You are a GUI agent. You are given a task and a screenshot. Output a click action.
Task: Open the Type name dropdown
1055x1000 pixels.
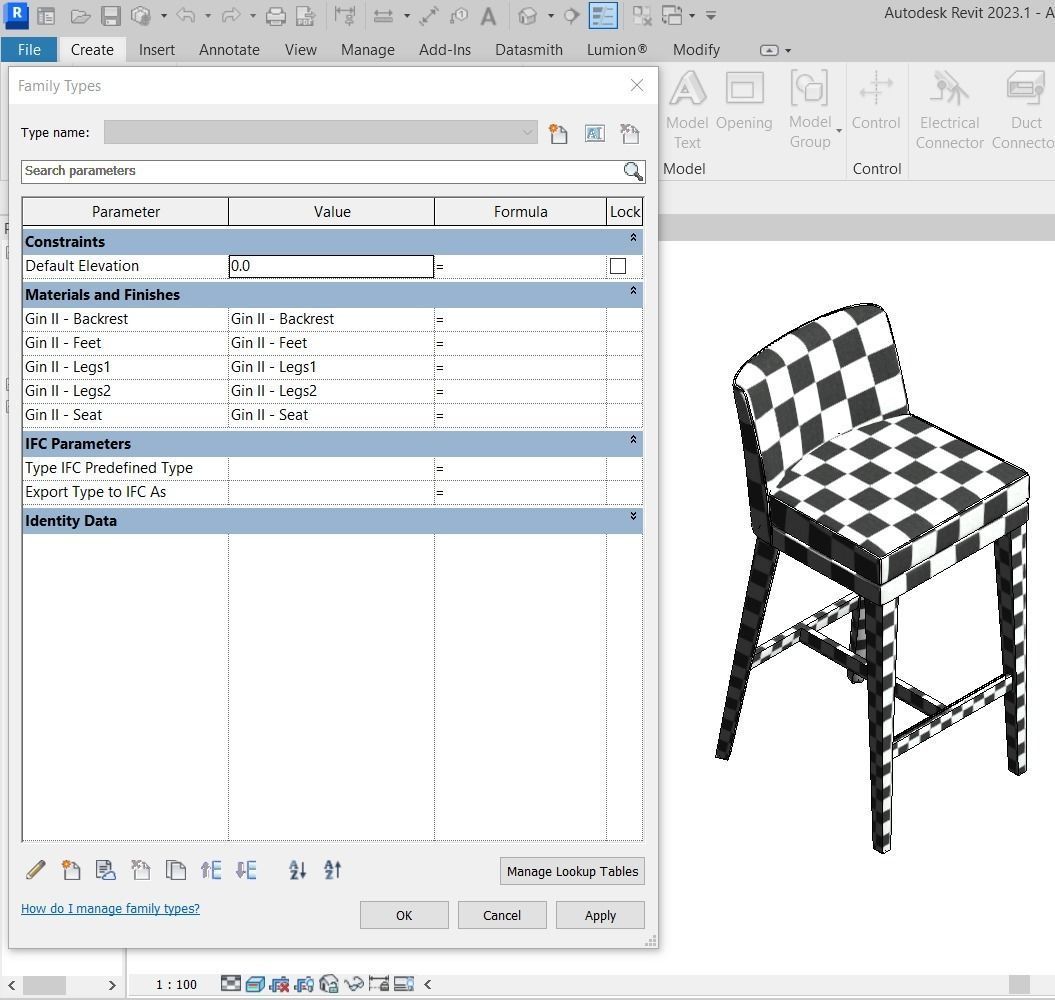(x=528, y=133)
